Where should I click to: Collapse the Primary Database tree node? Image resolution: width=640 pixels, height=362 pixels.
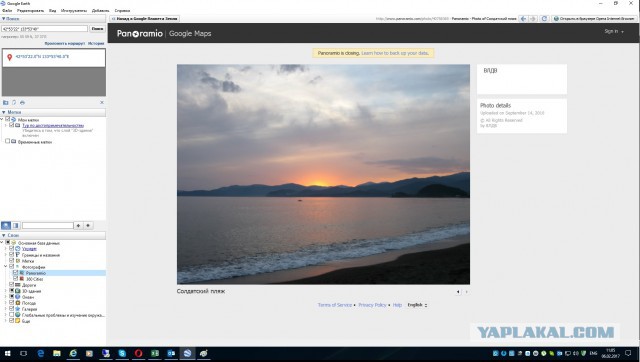[x=2, y=243]
